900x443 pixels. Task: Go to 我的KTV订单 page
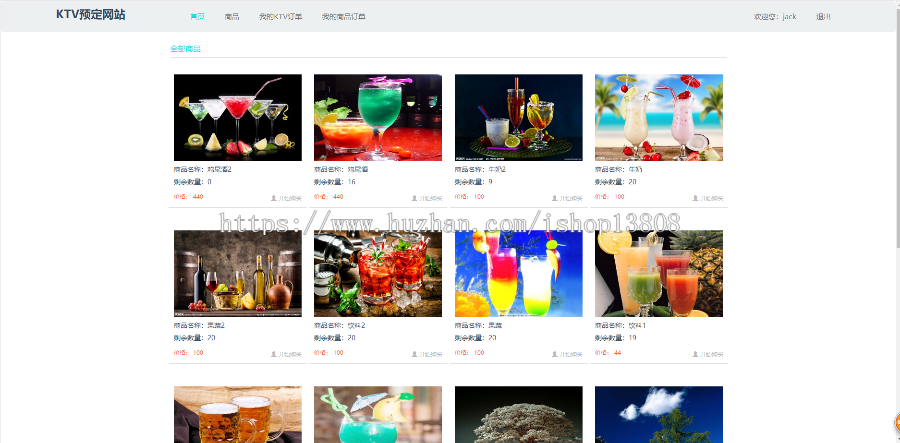281,17
